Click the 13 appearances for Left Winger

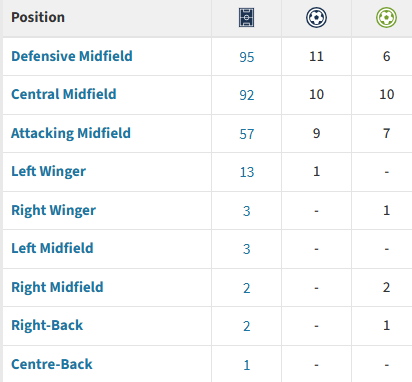[247, 172]
